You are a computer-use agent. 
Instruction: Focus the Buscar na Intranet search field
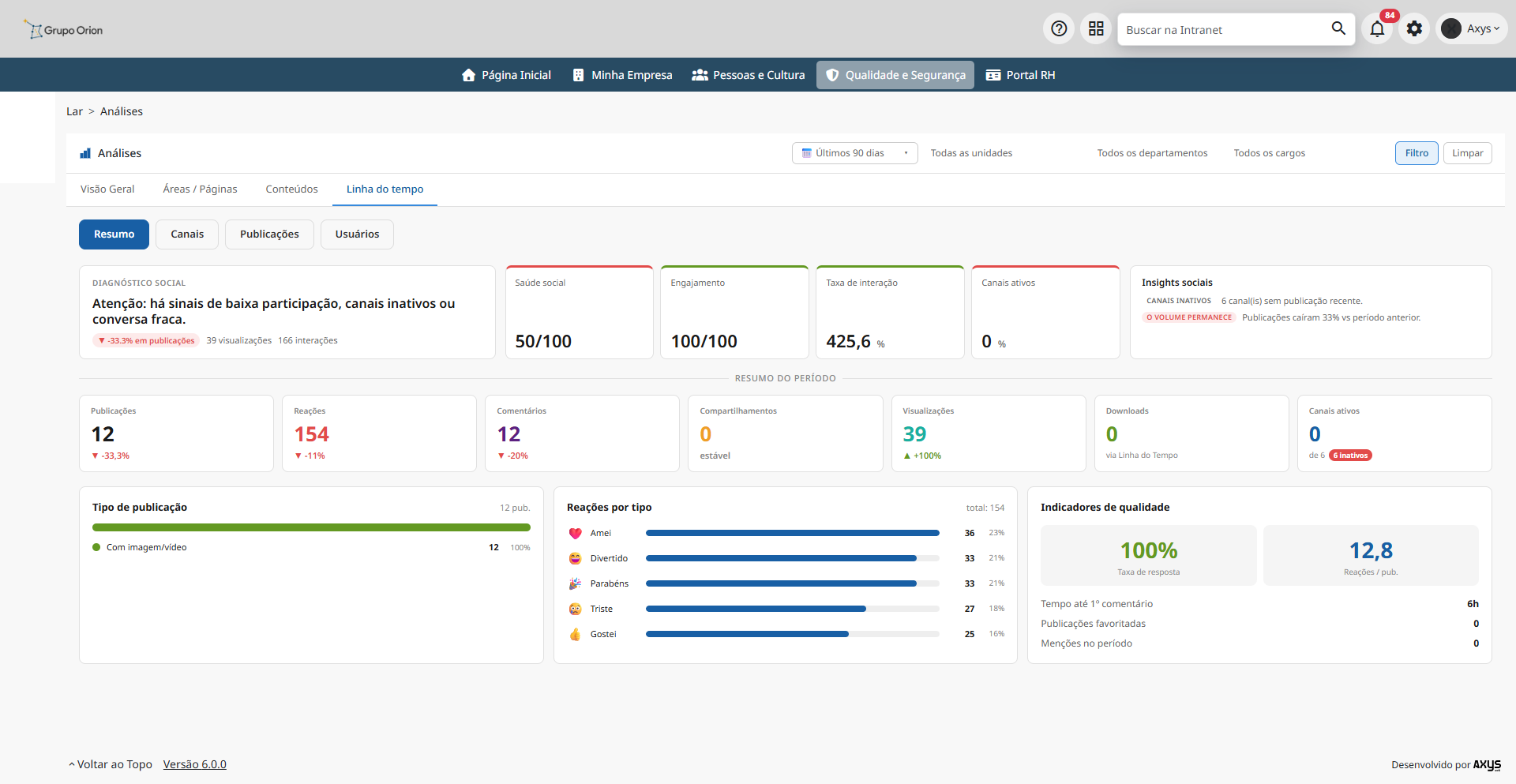[1224, 29]
